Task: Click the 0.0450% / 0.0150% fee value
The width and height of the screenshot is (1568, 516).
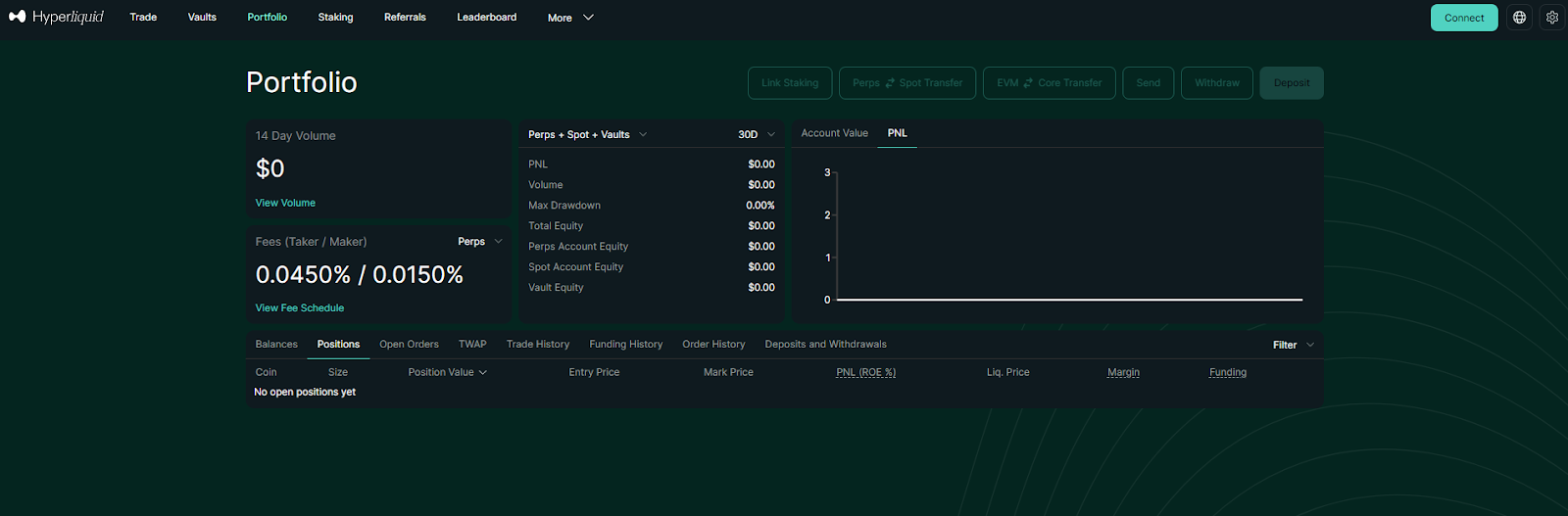Action: (360, 275)
